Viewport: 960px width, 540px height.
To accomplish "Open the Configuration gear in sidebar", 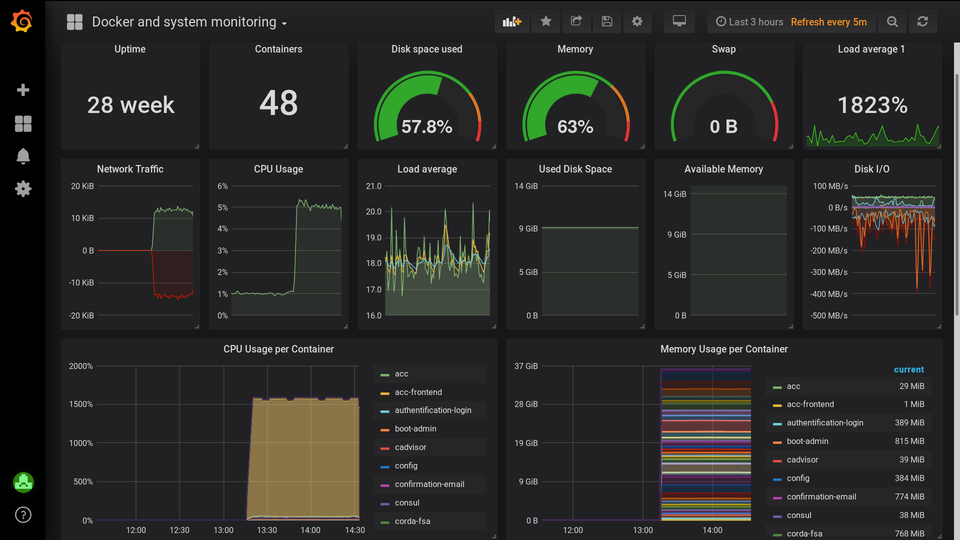I will coord(23,189).
